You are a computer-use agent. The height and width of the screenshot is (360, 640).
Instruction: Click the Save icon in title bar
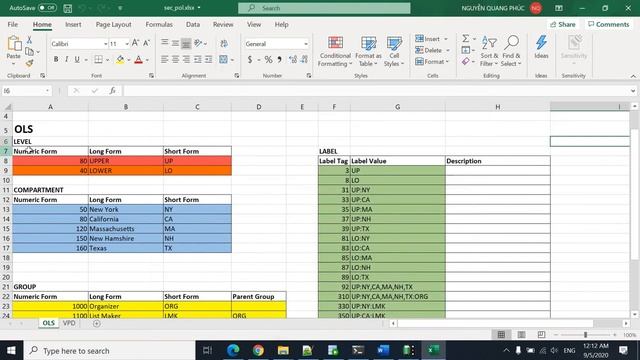click(x=68, y=8)
